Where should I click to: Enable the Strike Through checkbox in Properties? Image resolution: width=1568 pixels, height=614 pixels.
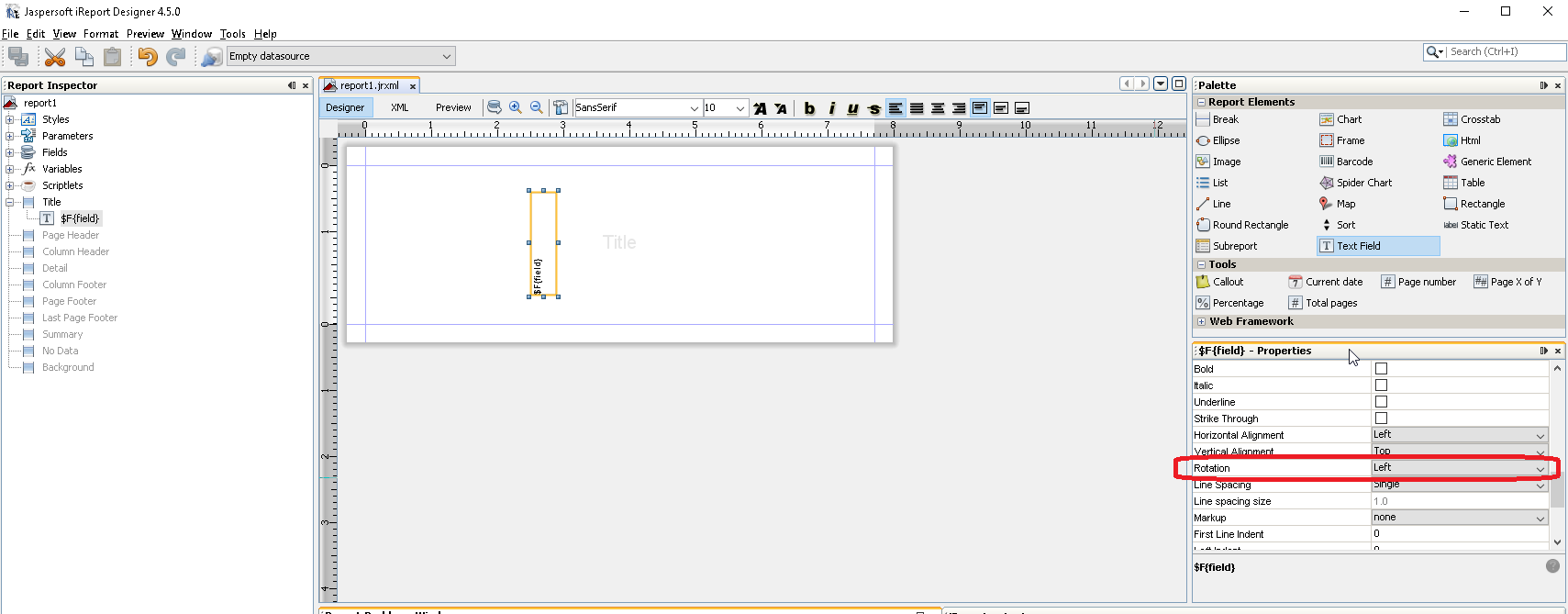[x=1381, y=419]
